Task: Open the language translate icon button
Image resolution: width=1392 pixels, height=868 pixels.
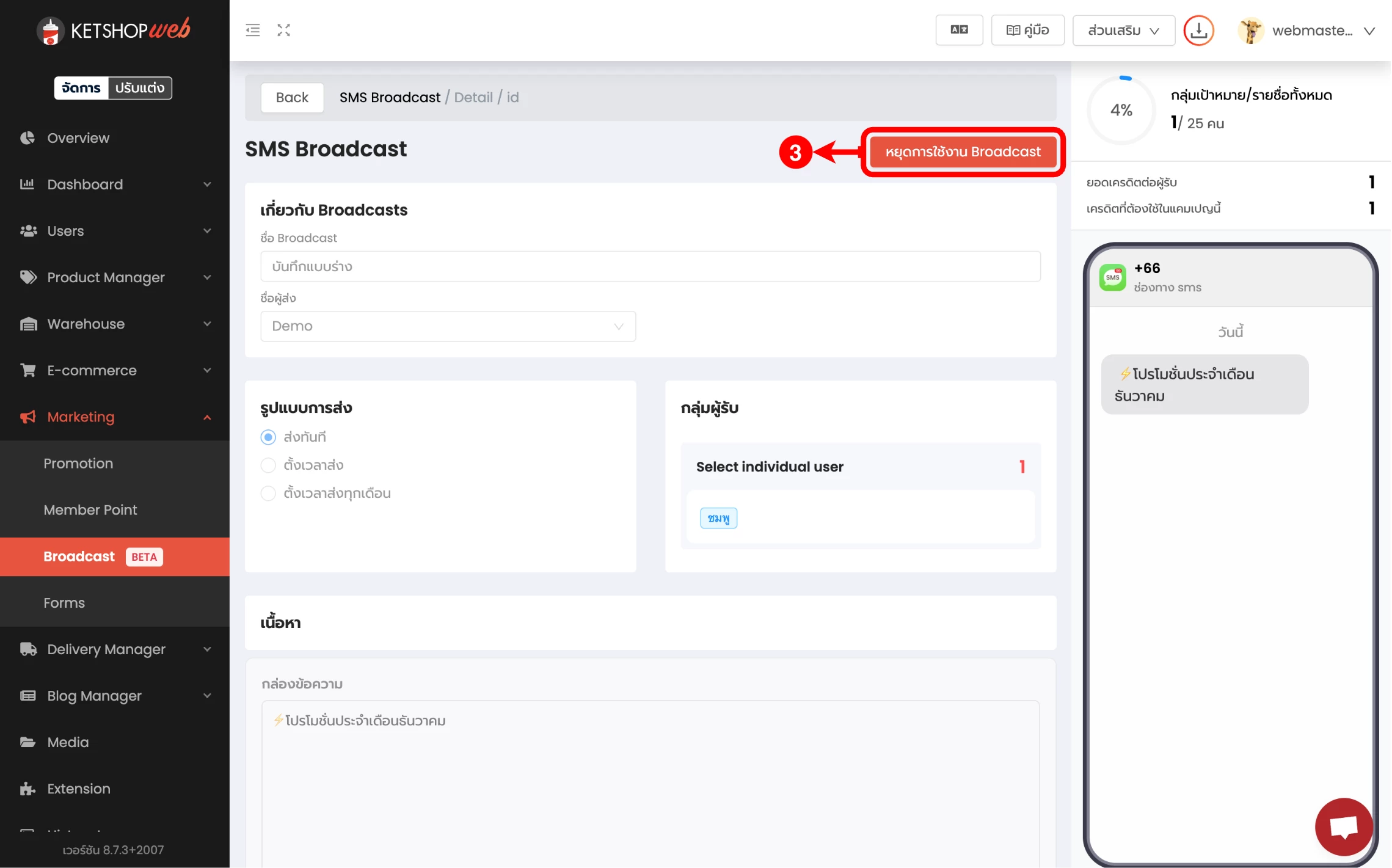Action: coord(958,30)
